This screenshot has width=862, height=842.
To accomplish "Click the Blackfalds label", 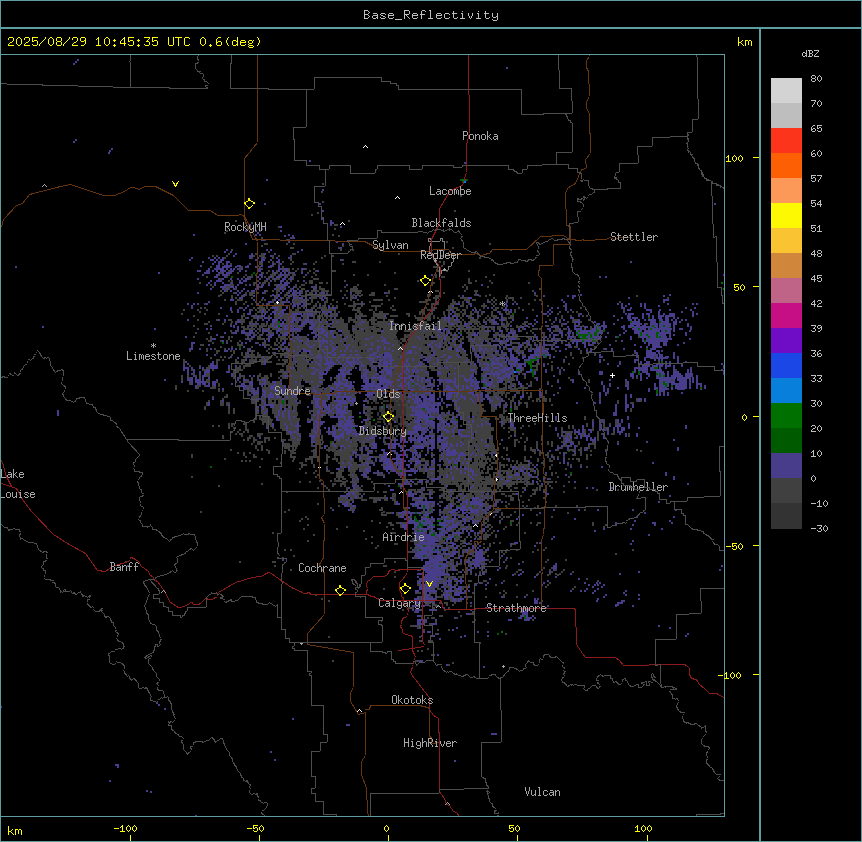I will (441, 223).
